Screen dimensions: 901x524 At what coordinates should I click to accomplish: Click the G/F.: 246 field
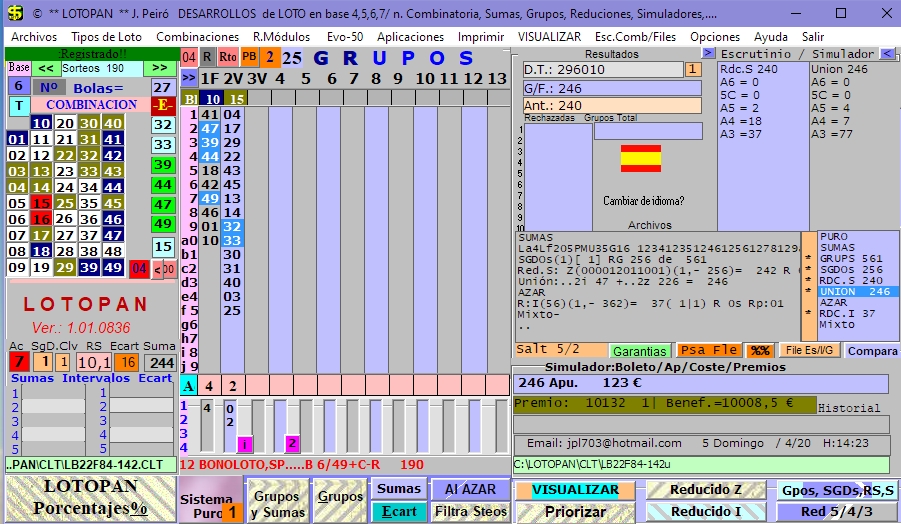click(612, 88)
